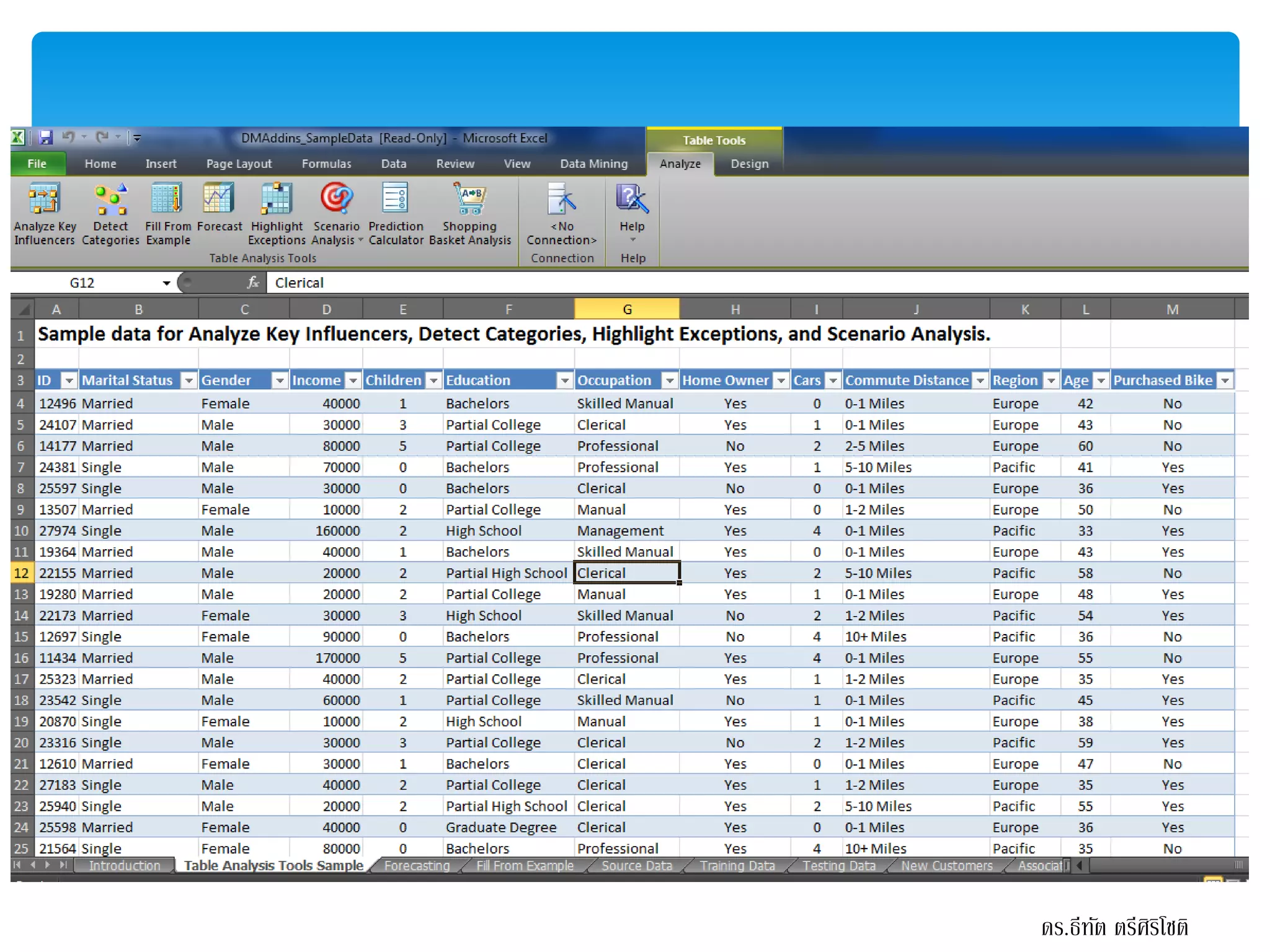Open the Data Mining ribbon tab
The width and height of the screenshot is (1270, 952).
(x=593, y=164)
